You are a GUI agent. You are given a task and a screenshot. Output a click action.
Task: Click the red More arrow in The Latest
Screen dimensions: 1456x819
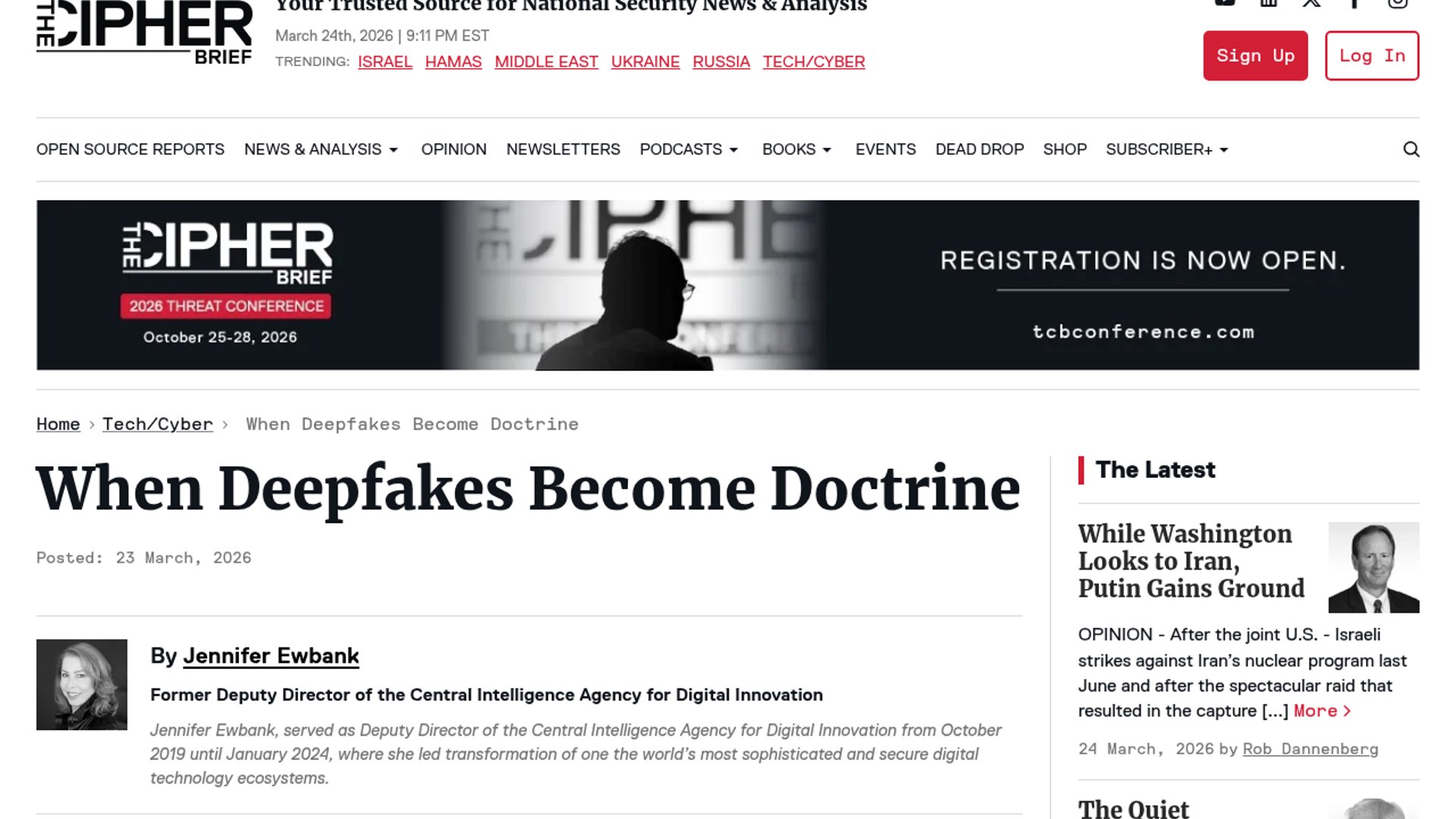[x=1322, y=711]
